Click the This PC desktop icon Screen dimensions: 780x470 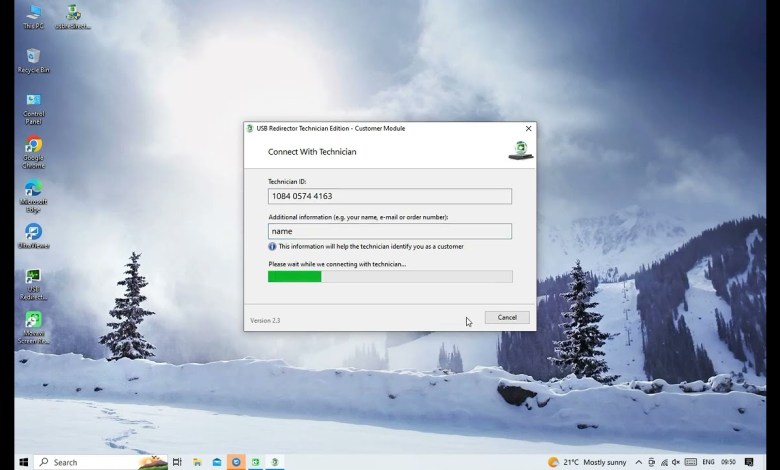click(33, 14)
